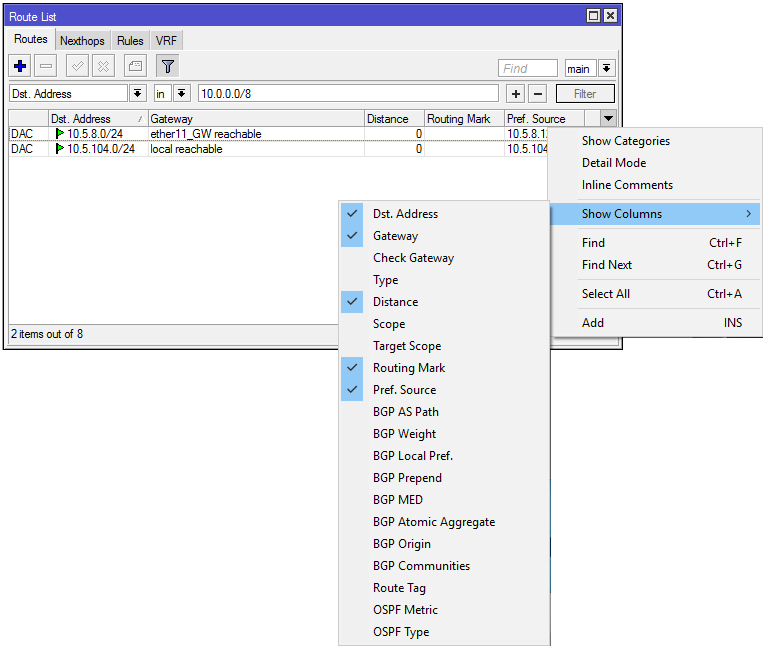Toggle the funnel Filter icon

[x=167, y=66]
